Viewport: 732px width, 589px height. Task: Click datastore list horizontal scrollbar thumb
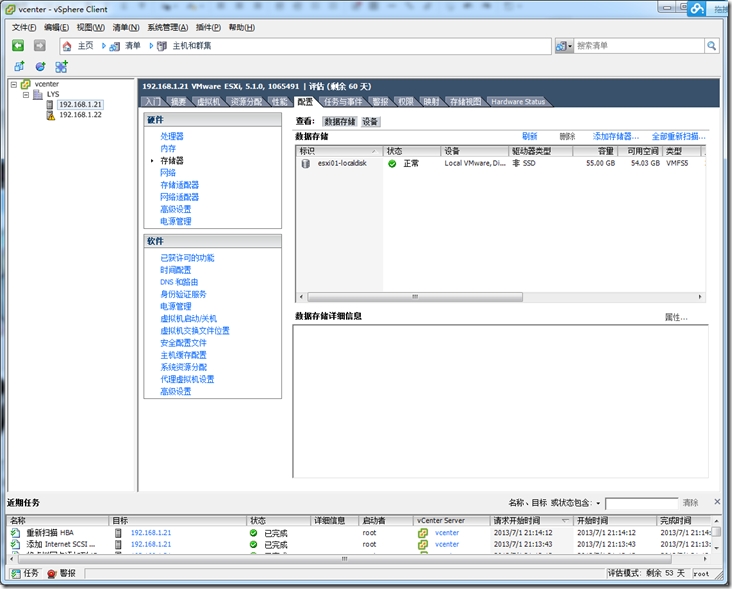coord(415,297)
